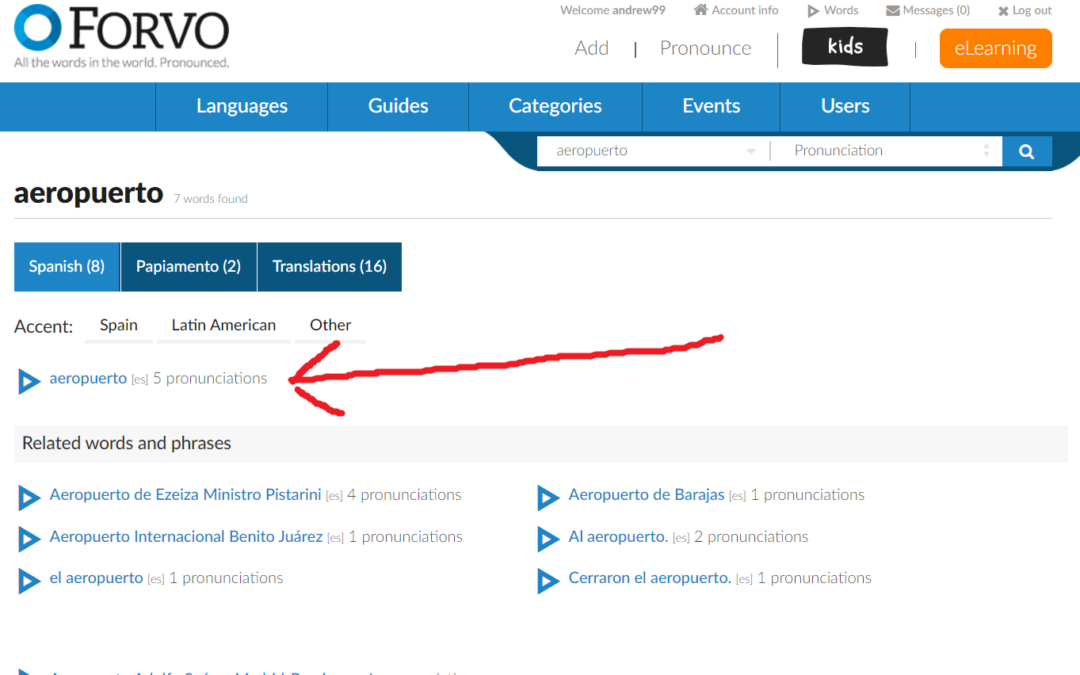Filter by Latin American accent
Image resolution: width=1080 pixels, height=675 pixels.
click(x=223, y=325)
